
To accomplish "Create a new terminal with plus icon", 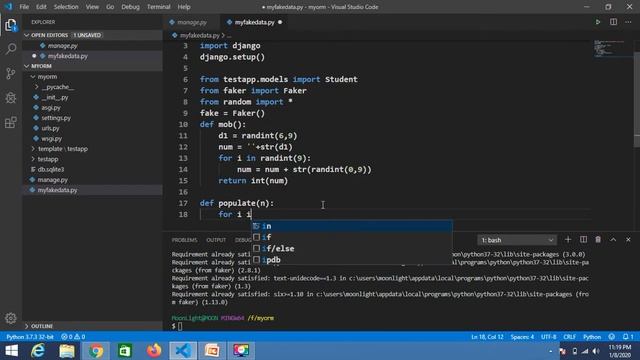I will point(568,240).
